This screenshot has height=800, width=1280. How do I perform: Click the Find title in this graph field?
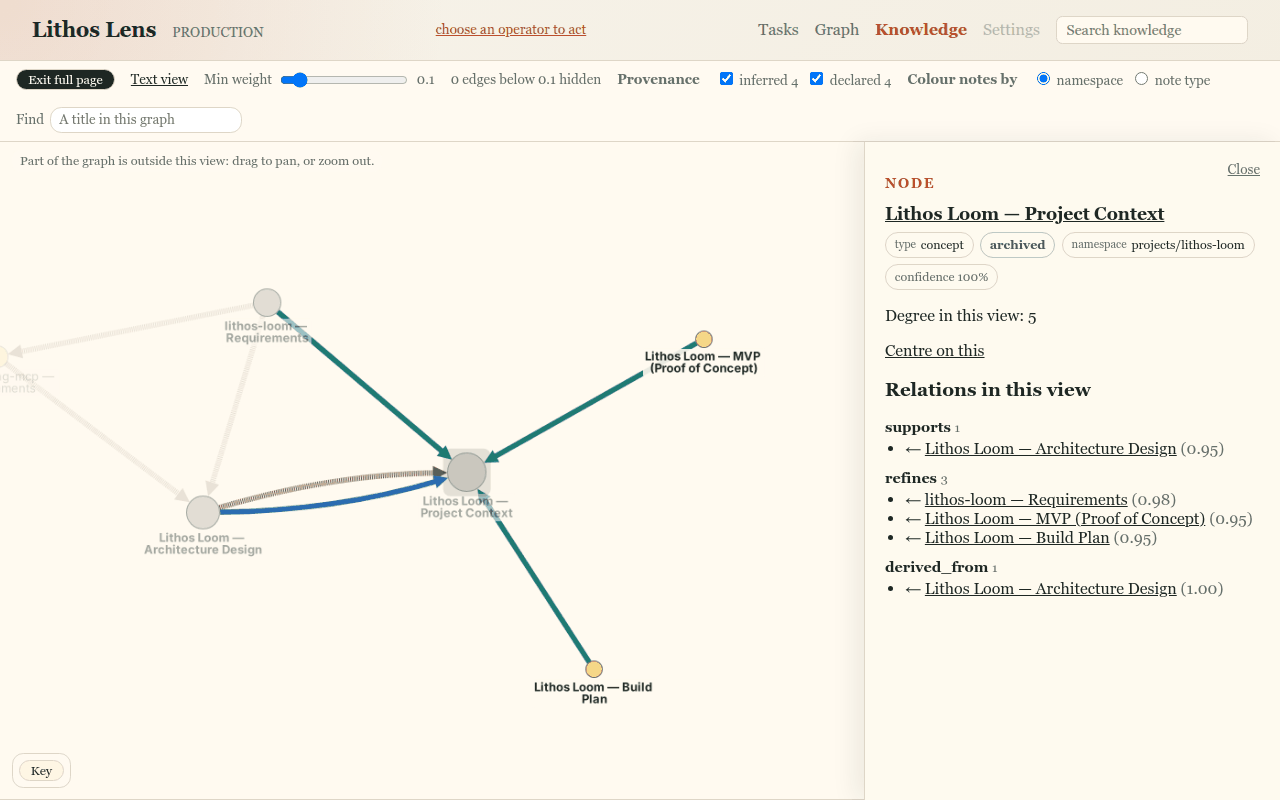pyautogui.click(x=146, y=120)
